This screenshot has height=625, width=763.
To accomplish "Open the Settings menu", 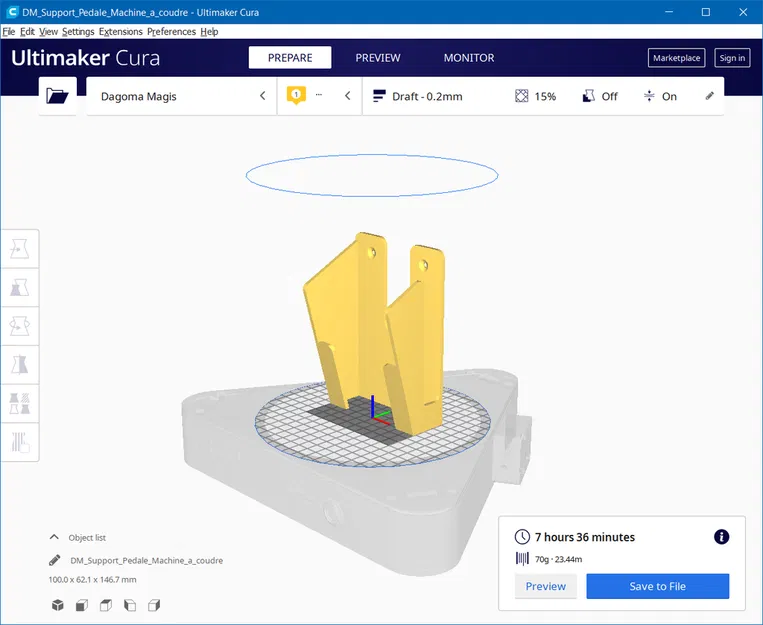I will [x=78, y=32].
